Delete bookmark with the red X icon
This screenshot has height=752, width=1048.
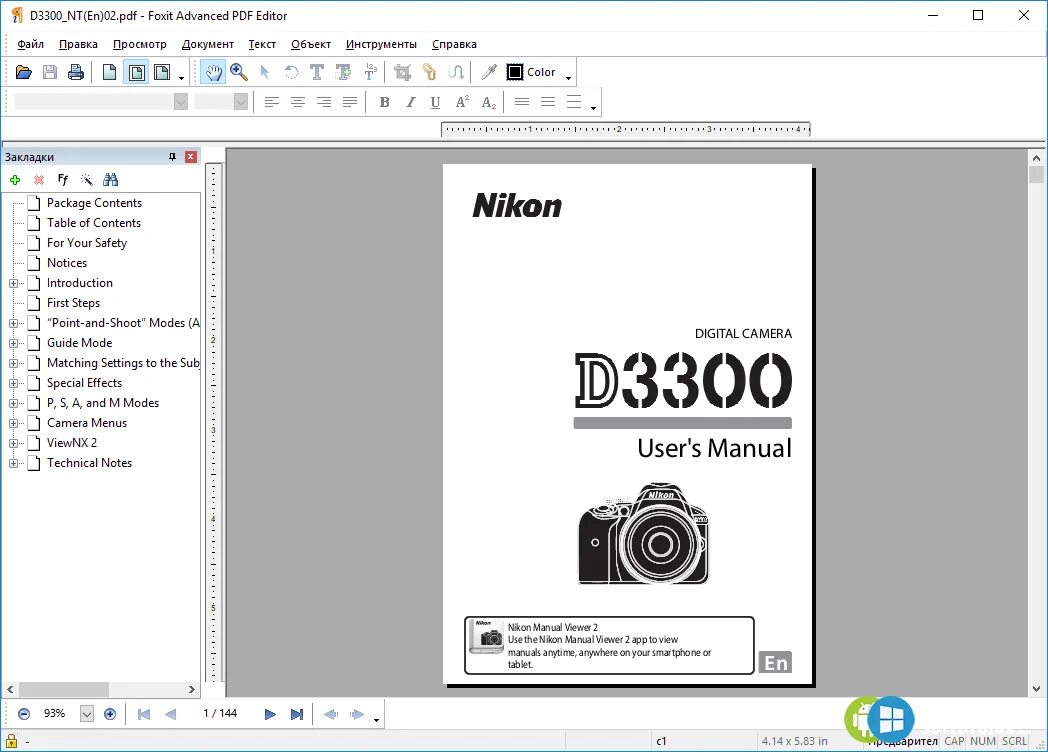pyautogui.click(x=39, y=180)
